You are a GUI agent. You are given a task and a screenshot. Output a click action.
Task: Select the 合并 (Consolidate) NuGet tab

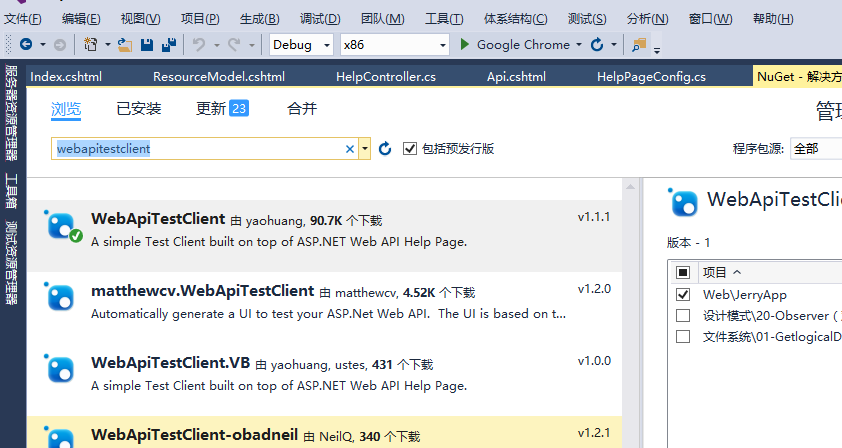[302, 109]
